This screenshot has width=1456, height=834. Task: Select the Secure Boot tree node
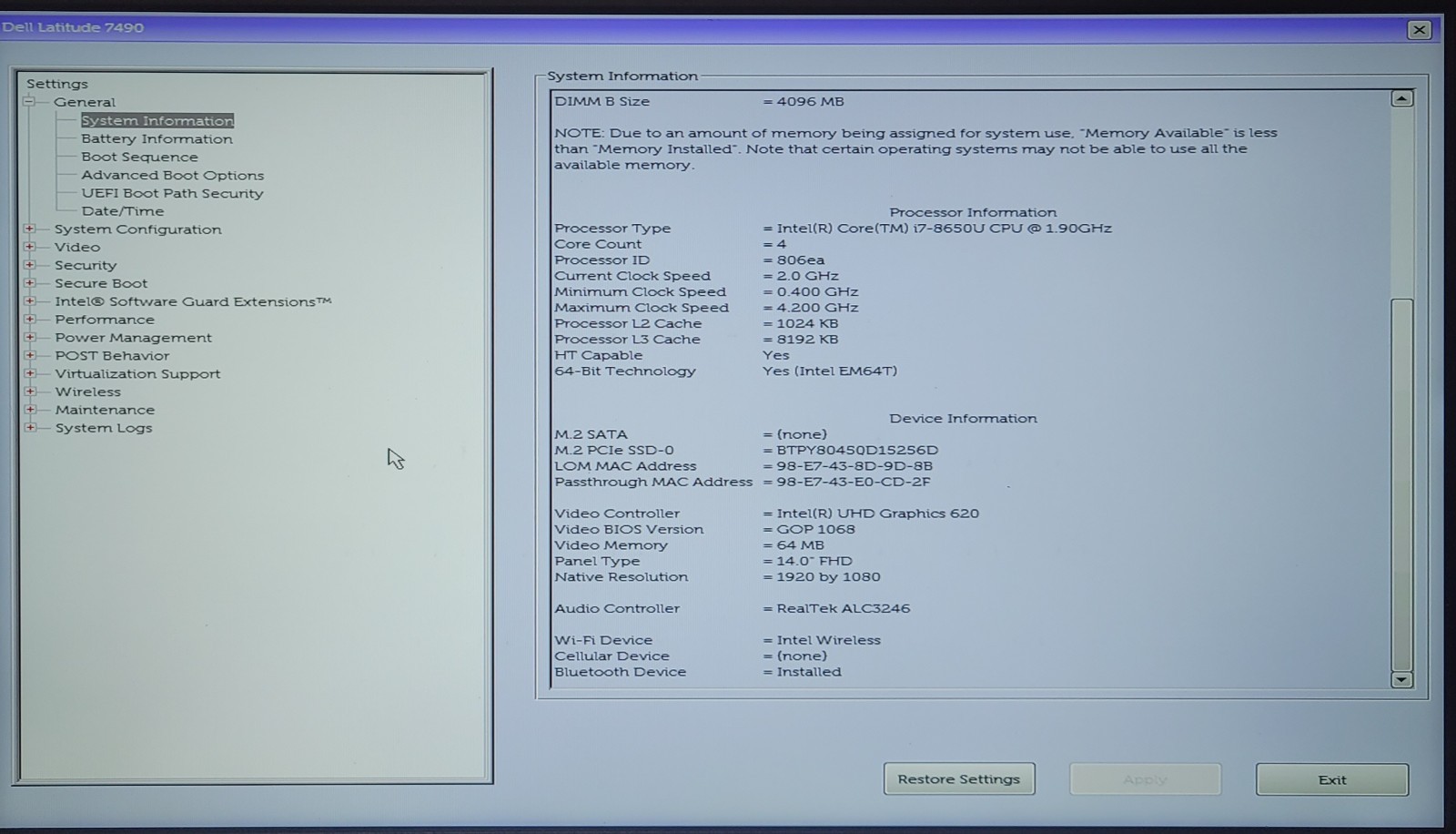101,283
